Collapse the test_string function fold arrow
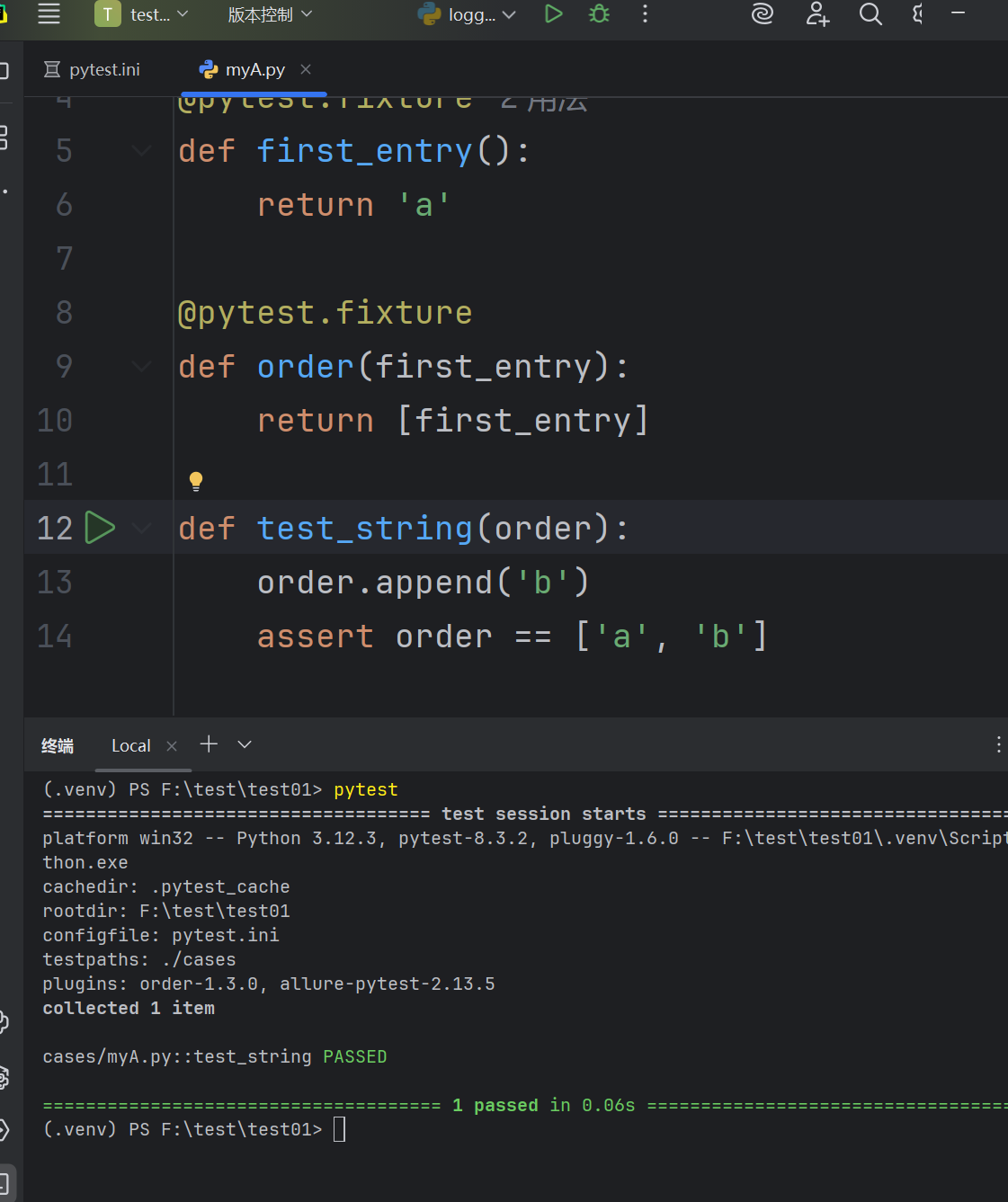The image size is (1008, 1202). pyautogui.click(x=141, y=528)
